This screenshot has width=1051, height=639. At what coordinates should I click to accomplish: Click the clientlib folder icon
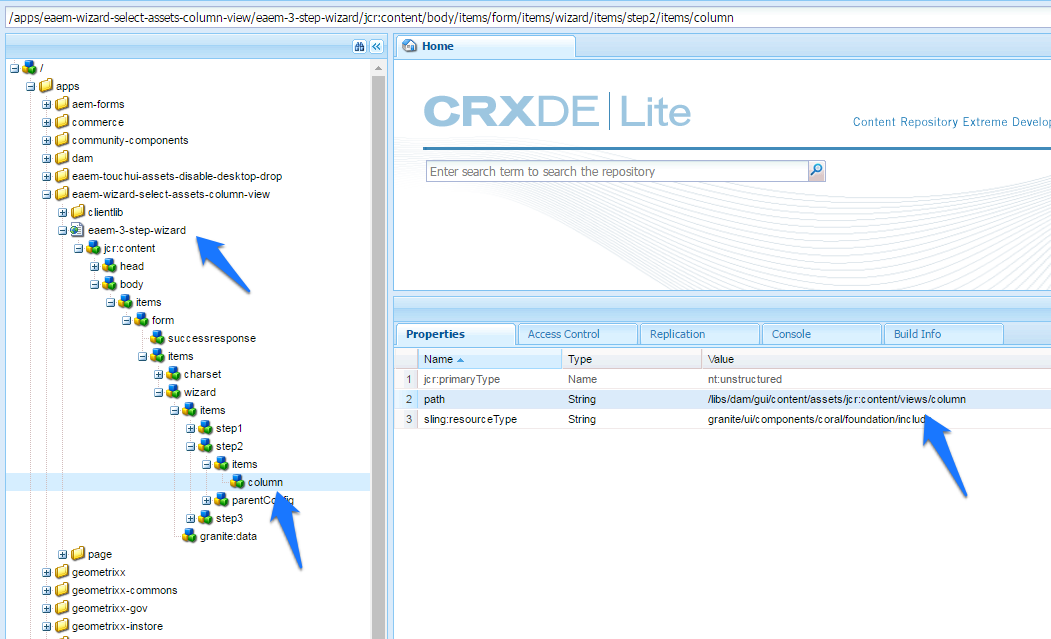click(78, 212)
